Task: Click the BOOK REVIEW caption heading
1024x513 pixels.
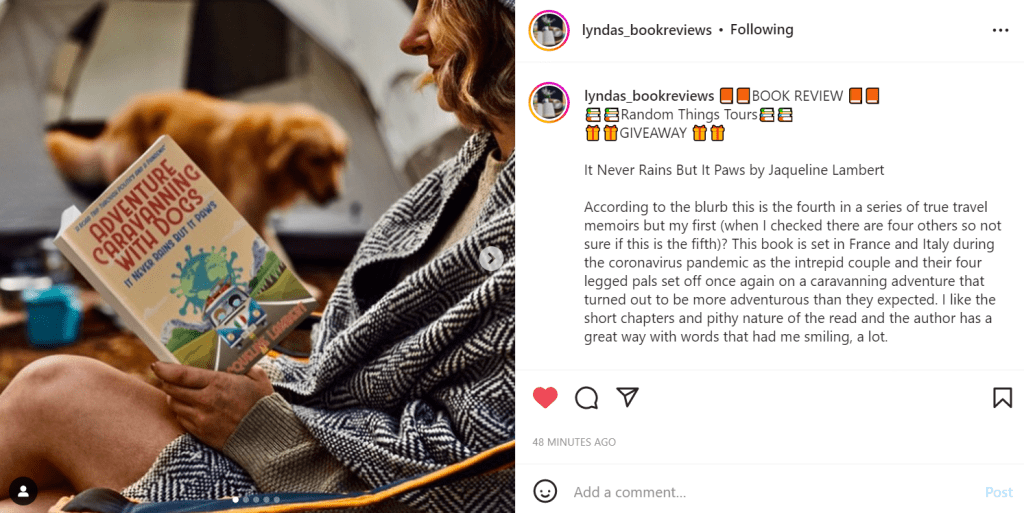Action: pyautogui.click(x=799, y=96)
